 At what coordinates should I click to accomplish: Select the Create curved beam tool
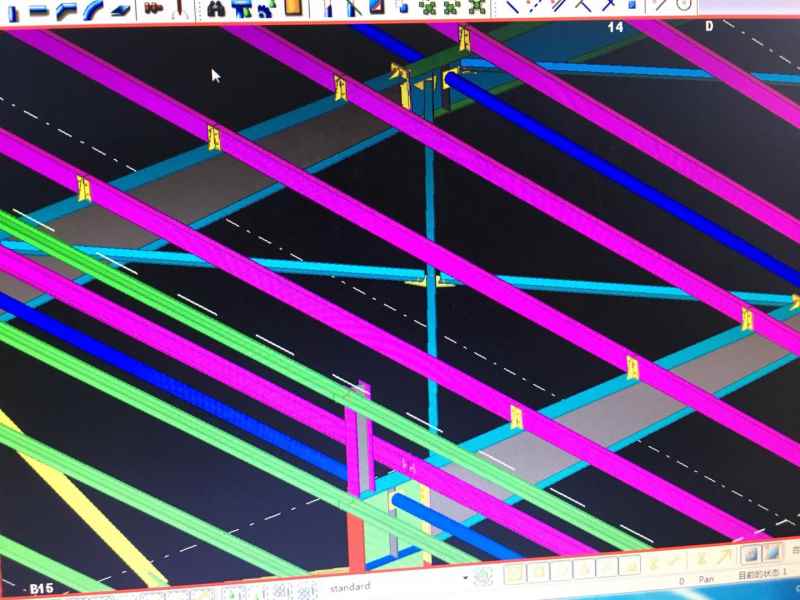pyautogui.click(x=93, y=9)
